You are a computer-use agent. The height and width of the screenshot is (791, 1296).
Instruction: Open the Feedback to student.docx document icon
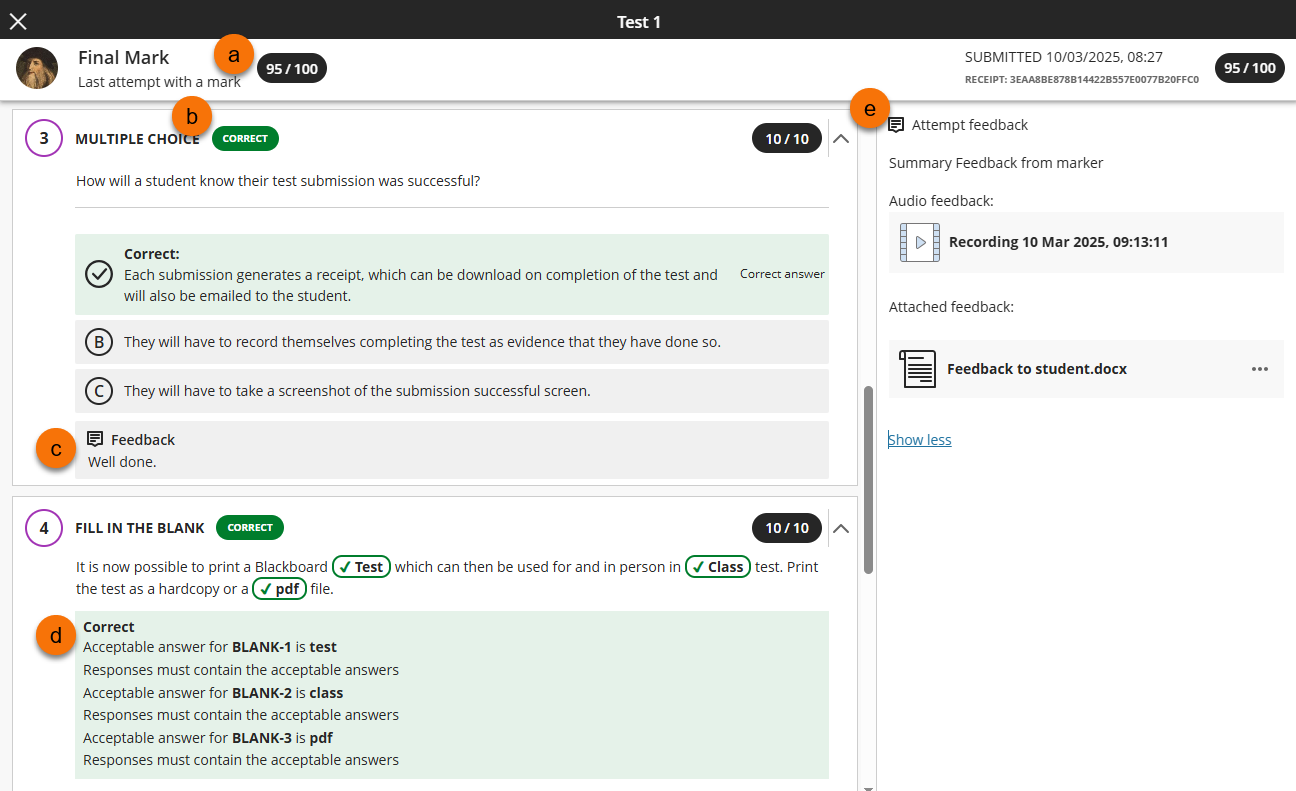click(x=916, y=369)
